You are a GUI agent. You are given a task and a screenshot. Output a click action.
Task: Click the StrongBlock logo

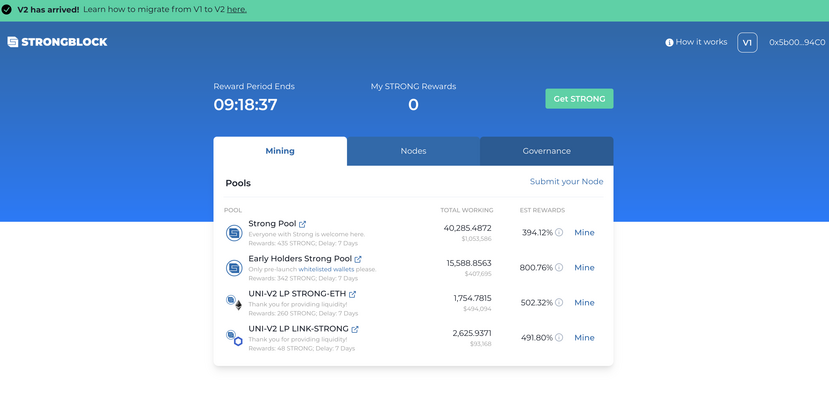57,42
